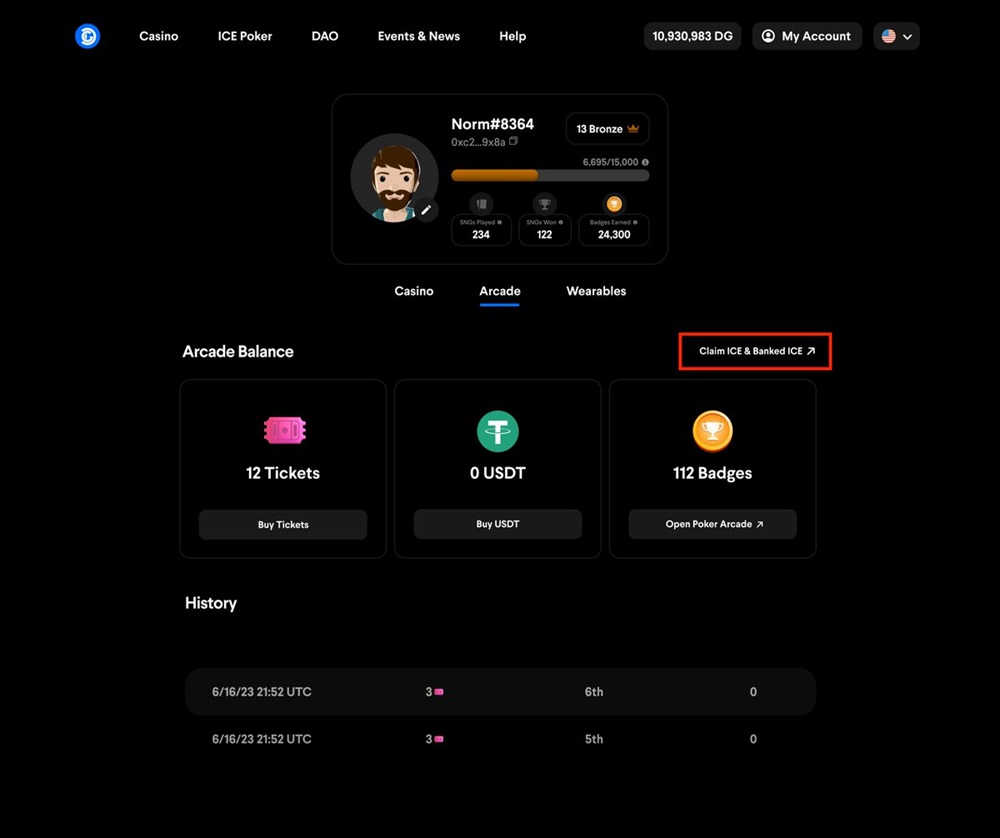Click the 13 Bronze level badge

[607, 129]
